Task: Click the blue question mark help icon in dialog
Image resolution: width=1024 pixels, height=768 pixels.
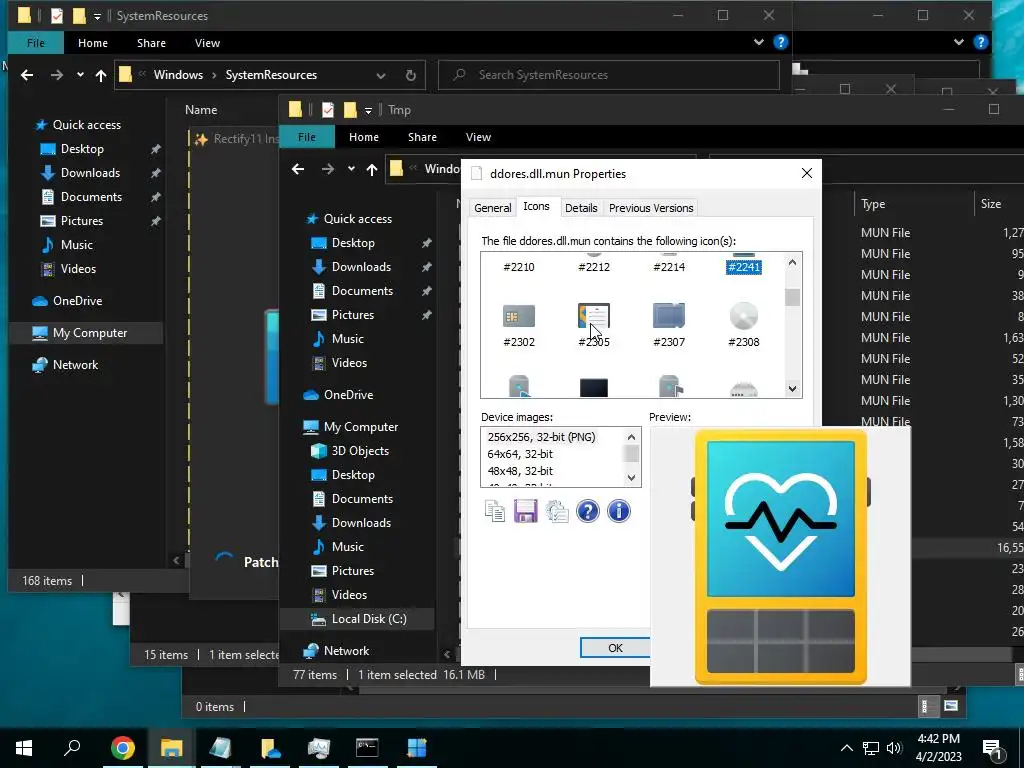Action: [588, 511]
